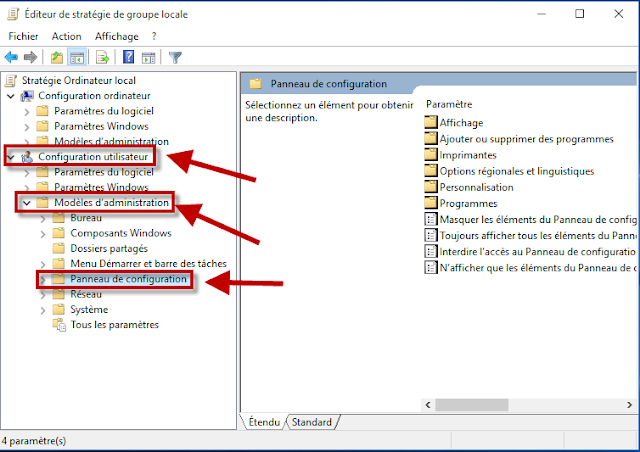Viewport: 640px width, 452px height.
Task: Select Panneau de configuration in the tree
Action: (x=128, y=279)
